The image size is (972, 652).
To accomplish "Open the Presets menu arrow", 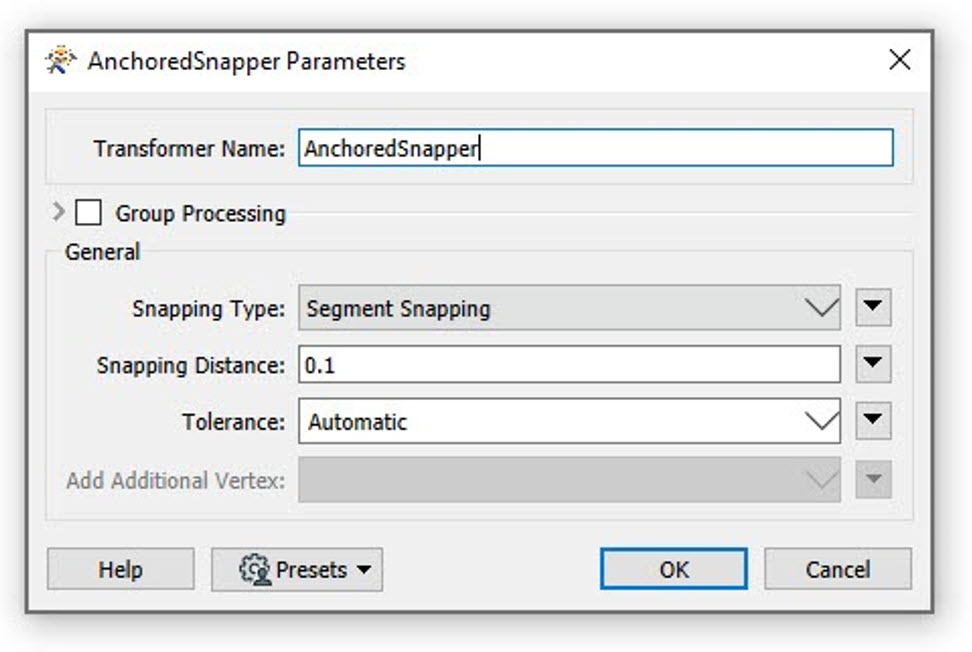I will coord(364,570).
